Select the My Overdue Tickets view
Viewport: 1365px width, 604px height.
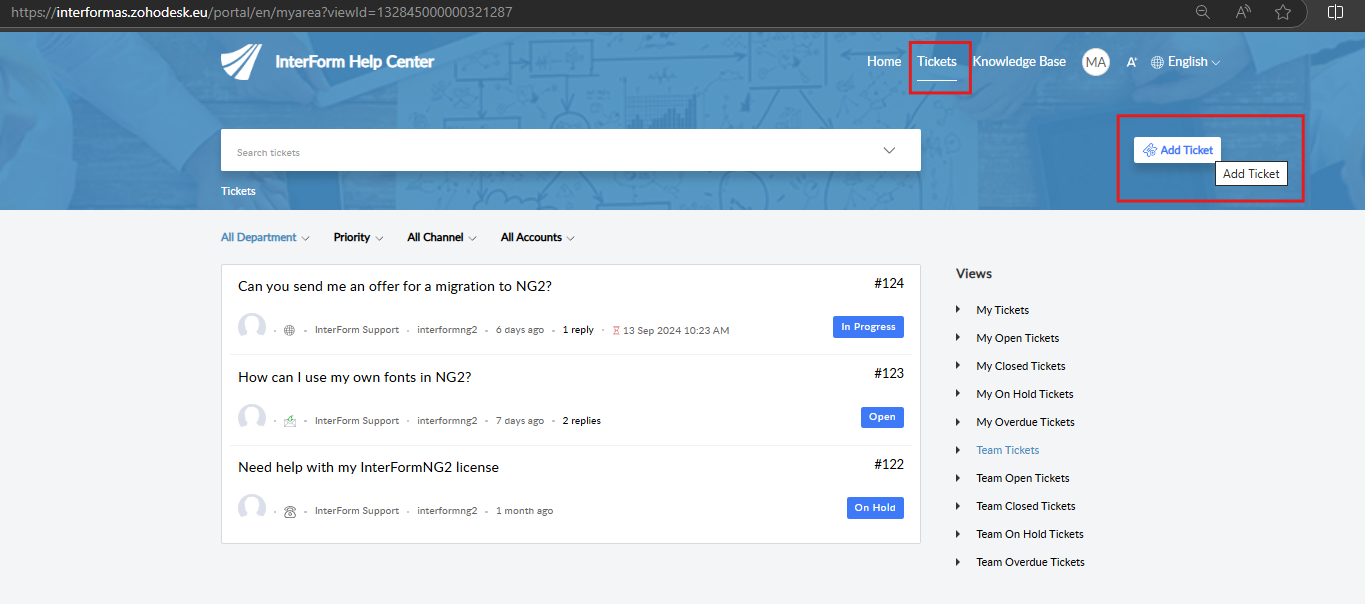[x=1025, y=422]
